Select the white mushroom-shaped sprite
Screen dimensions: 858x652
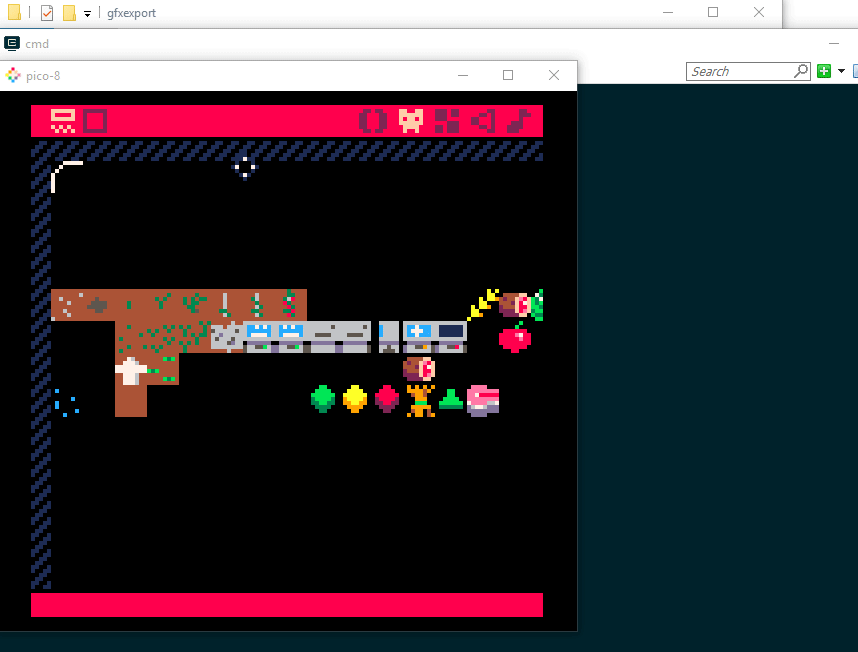point(131,371)
